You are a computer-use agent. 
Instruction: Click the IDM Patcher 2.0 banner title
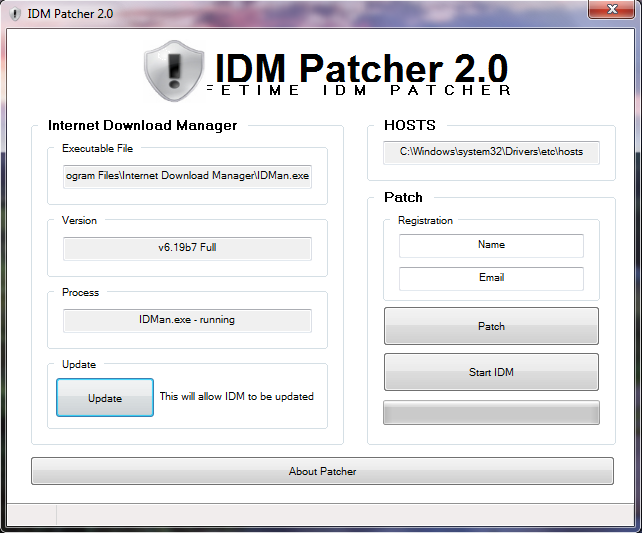point(361,68)
